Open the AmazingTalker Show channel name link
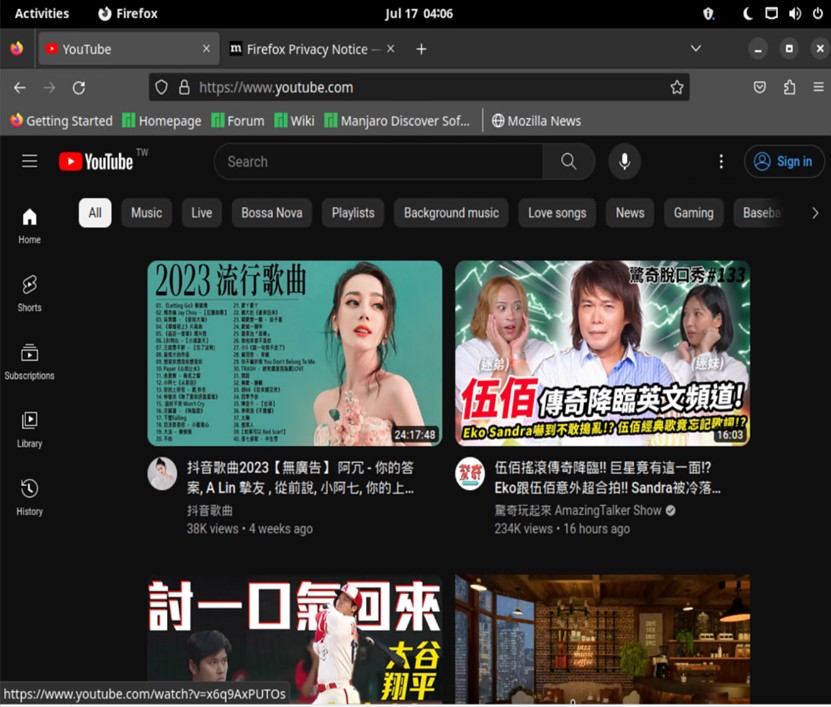The height and width of the screenshot is (707, 831). click(x=578, y=510)
